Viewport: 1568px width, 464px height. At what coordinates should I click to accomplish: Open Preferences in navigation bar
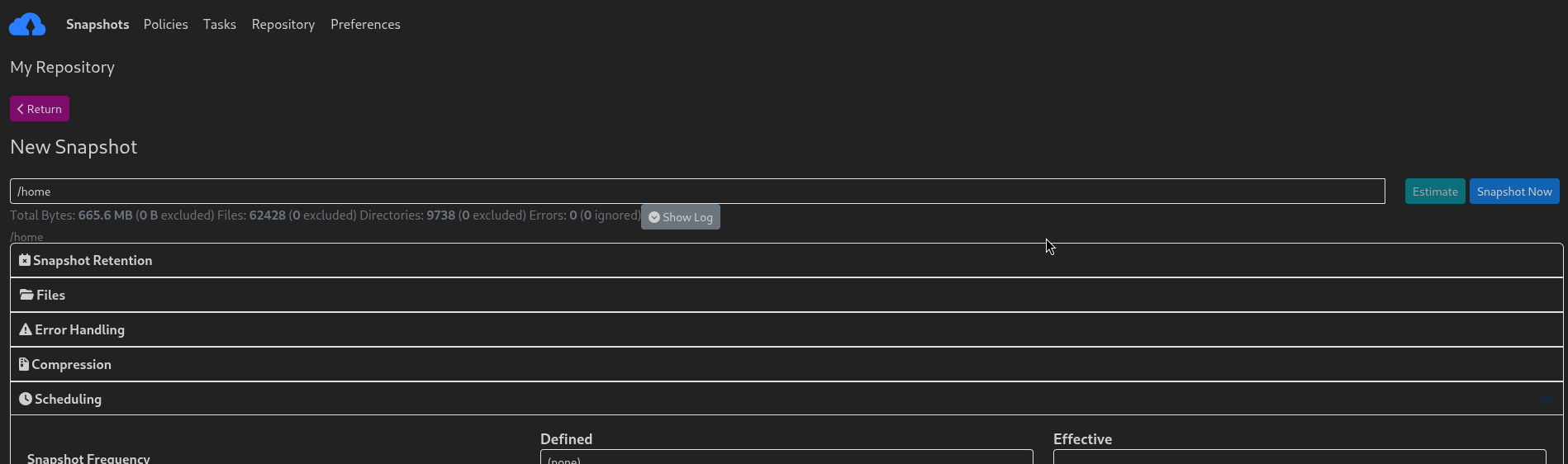(x=365, y=25)
